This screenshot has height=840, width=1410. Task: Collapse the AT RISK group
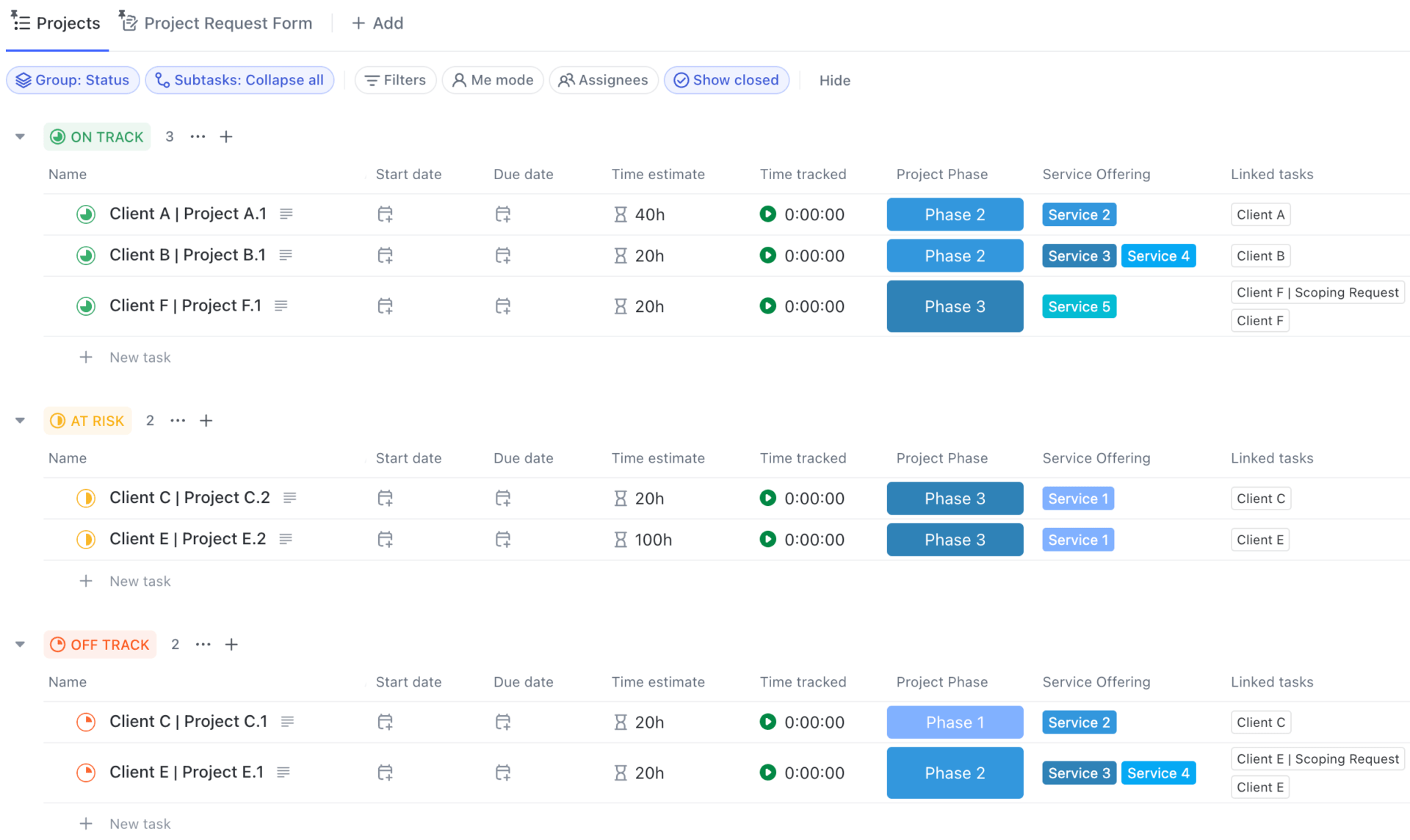pos(20,421)
